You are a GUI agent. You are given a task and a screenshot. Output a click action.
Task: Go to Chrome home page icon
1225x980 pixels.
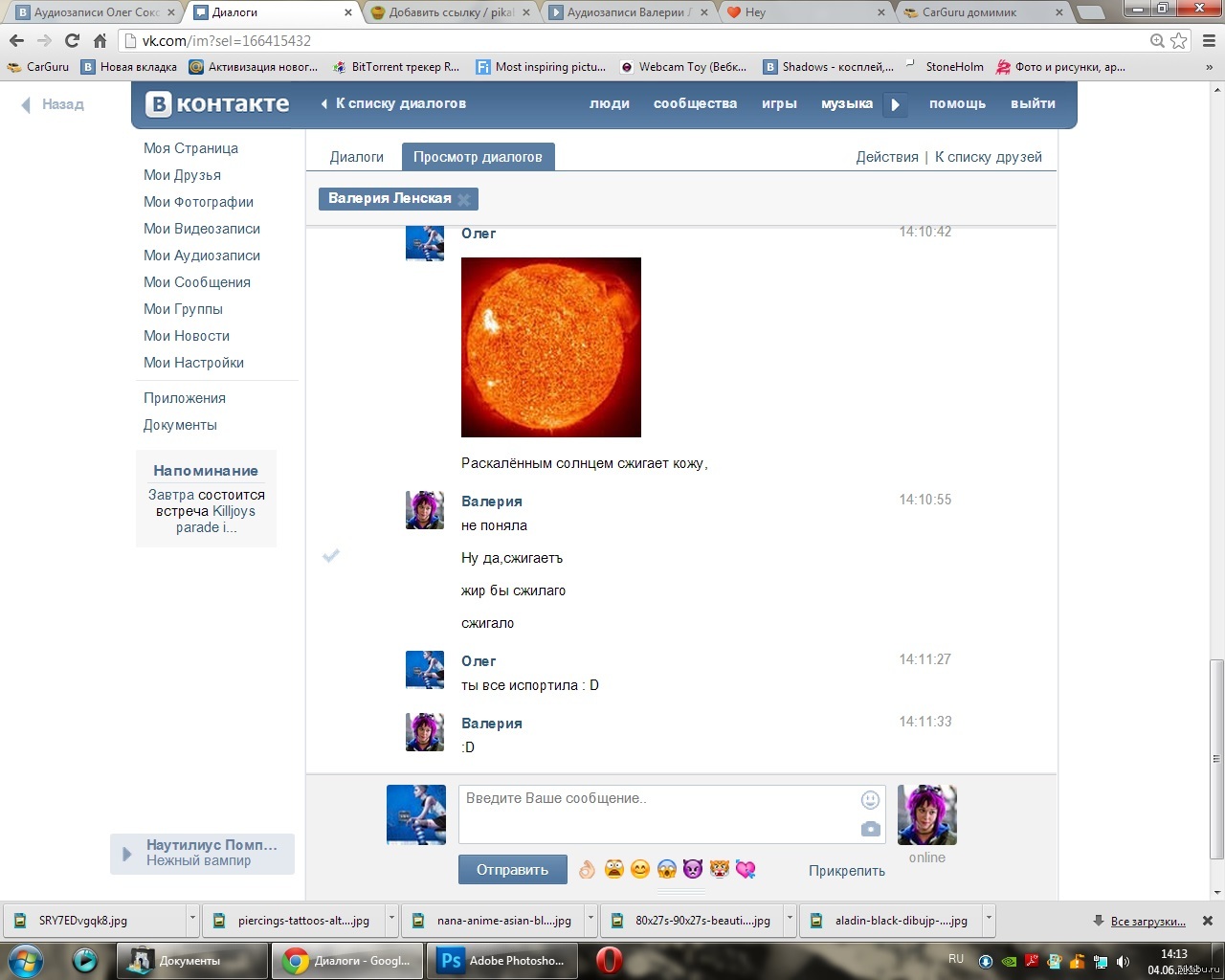[x=100, y=41]
